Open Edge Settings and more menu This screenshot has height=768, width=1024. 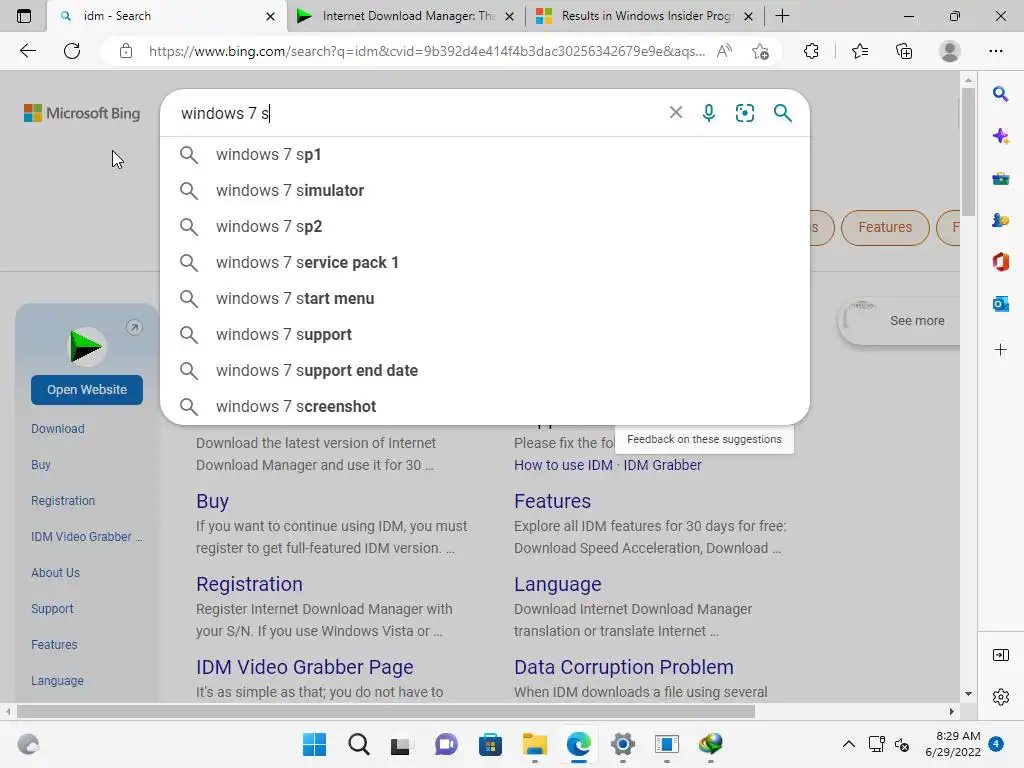[995, 51]
